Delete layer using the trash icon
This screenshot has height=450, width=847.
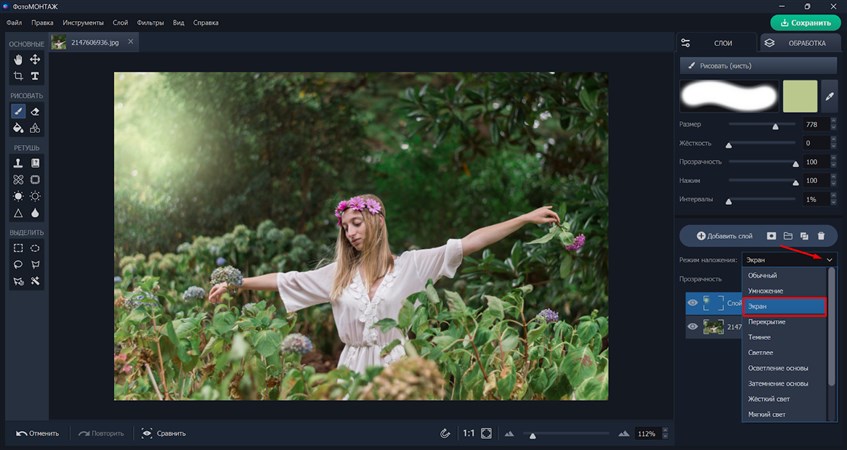(821, 236)
